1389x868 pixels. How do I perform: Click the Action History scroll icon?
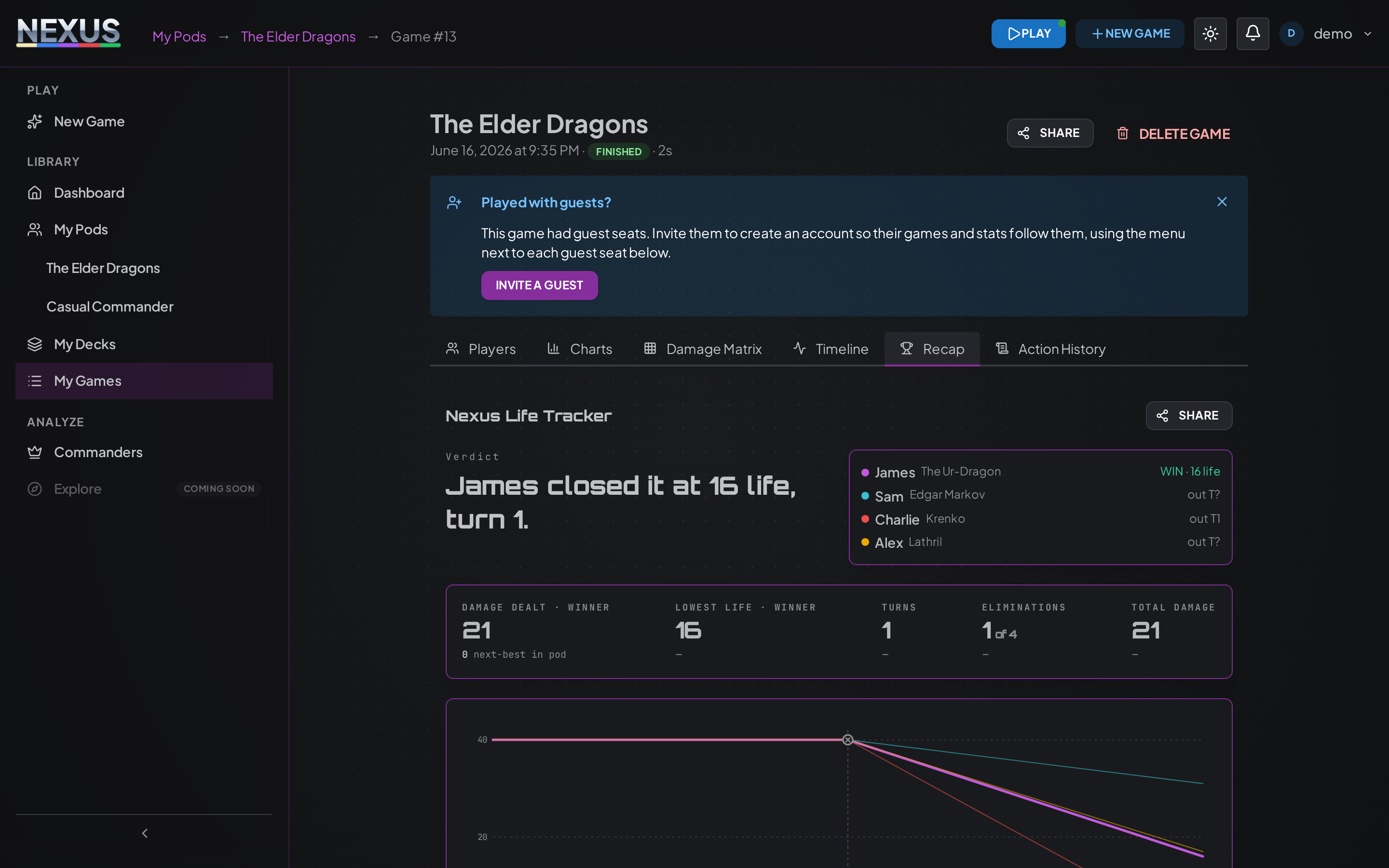(x=1002, y=349)
